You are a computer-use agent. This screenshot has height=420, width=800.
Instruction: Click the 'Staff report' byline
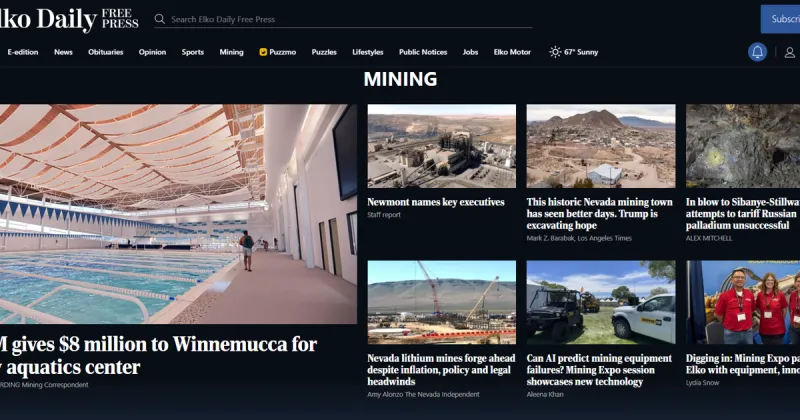tap(384, 215)
